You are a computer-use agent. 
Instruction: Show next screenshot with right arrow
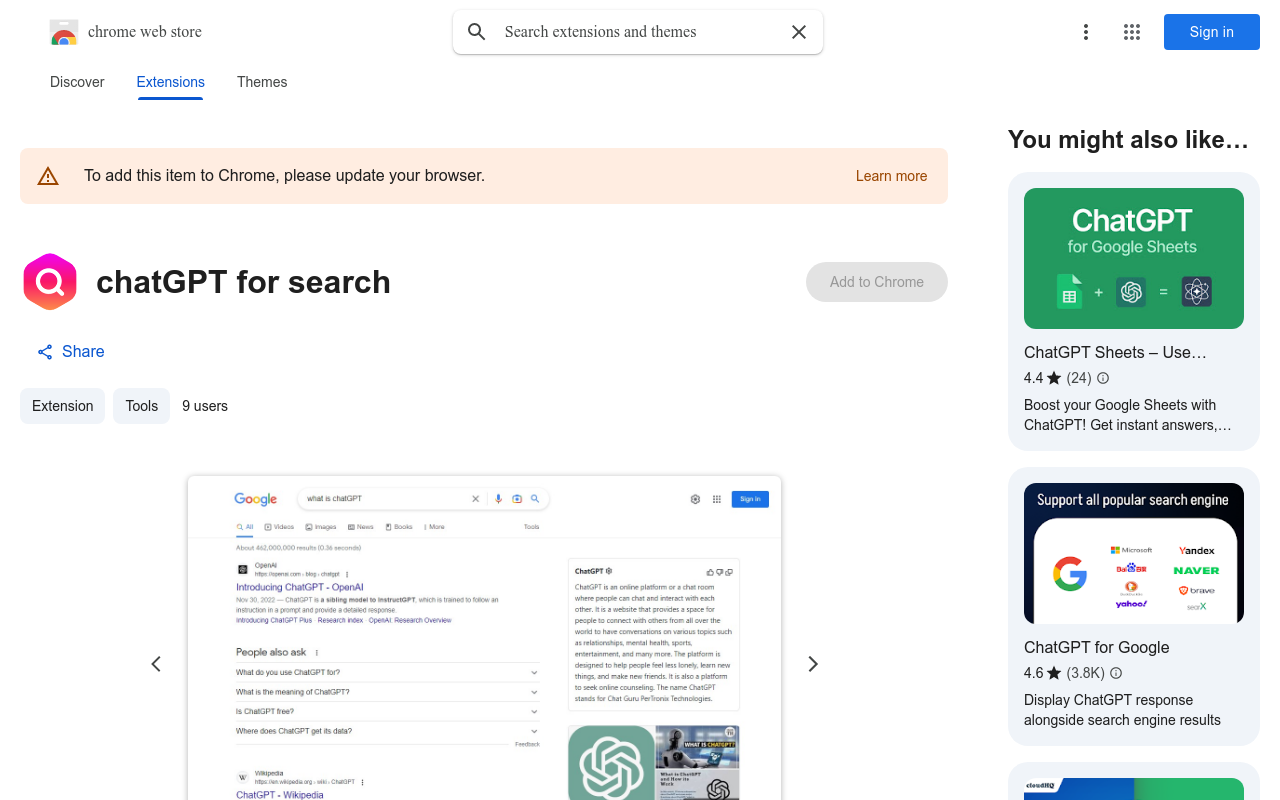tap(813, 664)
